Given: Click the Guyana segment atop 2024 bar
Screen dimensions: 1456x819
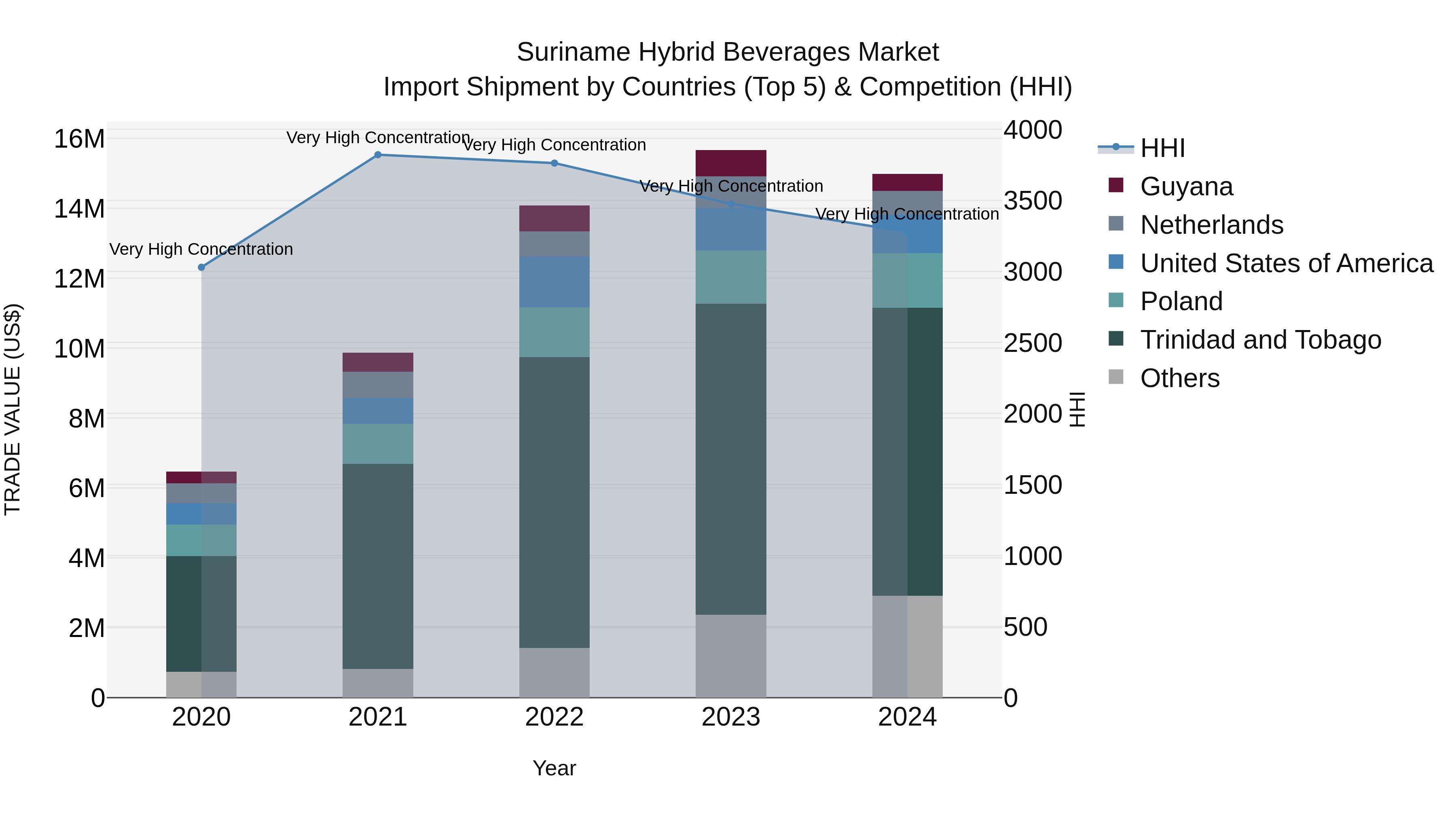Looking at the screenshot, I should [x=908, y=182].
